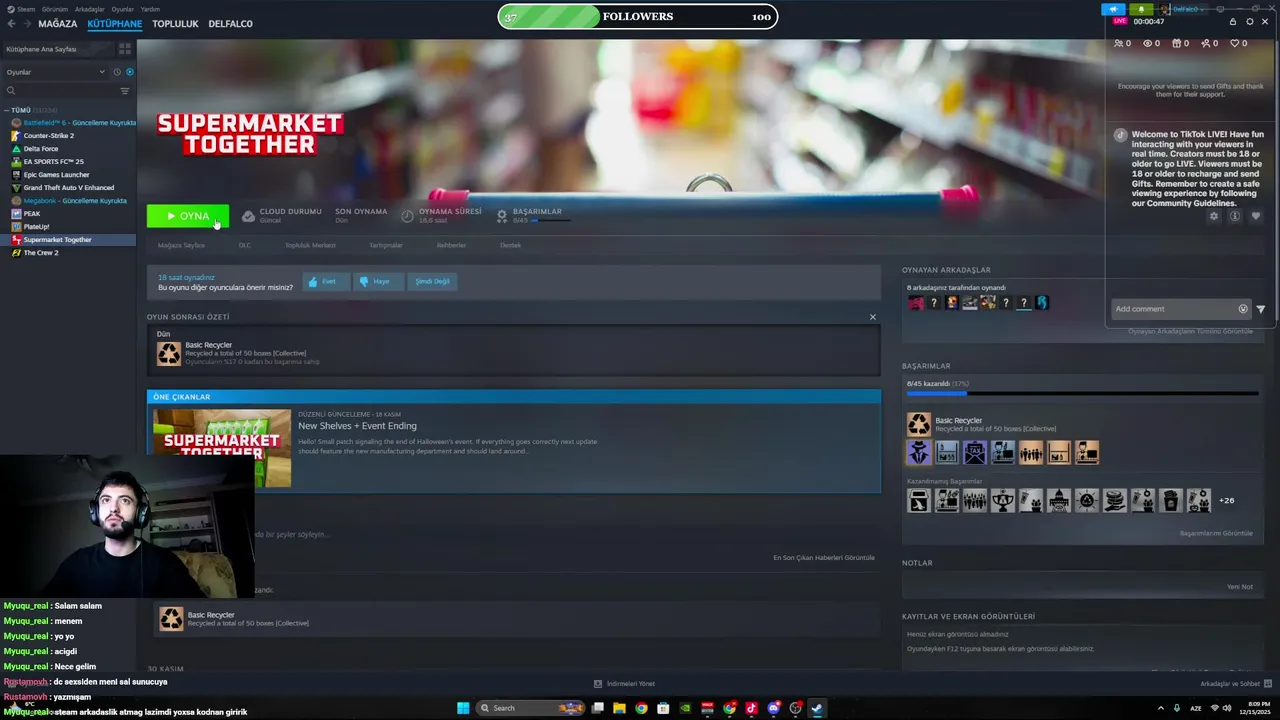This screenshot has width=1280, height=720.
Task: Open İndirmeleri Yönet downloads bar
Action: 625,684
